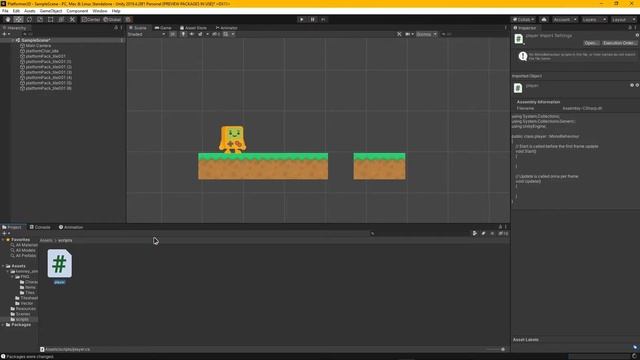Toggle the Hierarchy panel lock
640x360 pixels.
coord(116,28)
